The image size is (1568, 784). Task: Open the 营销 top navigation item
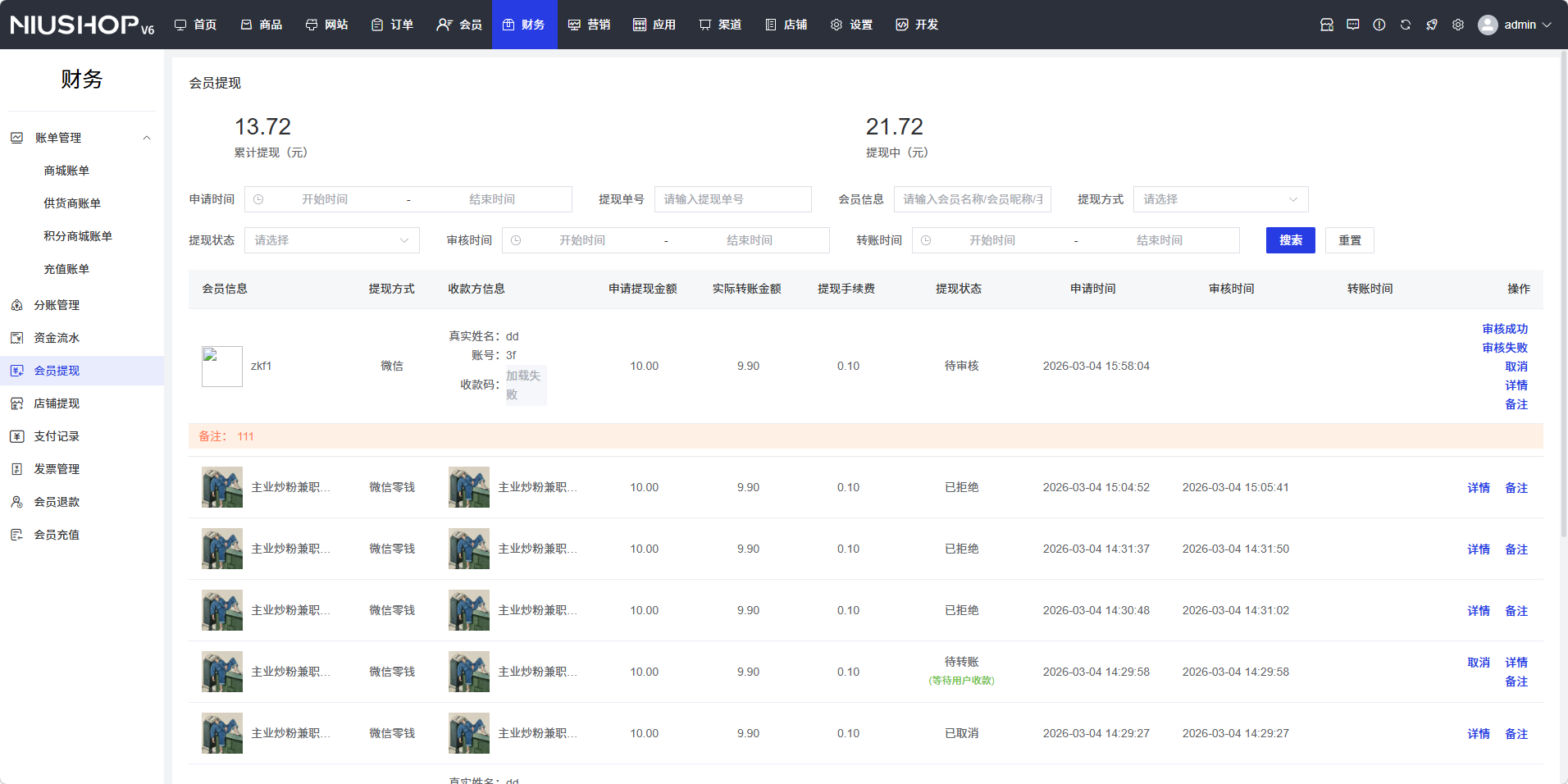(x=589, y=25)
